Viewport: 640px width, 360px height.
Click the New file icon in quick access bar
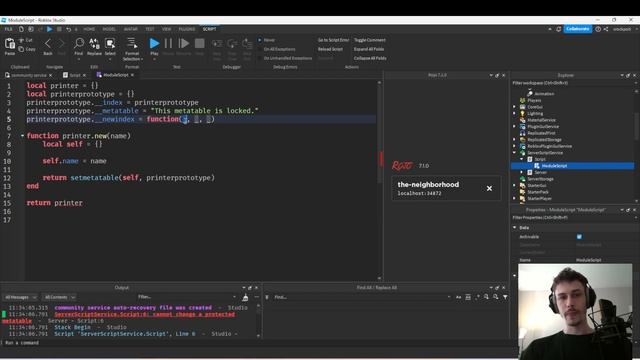21,29
